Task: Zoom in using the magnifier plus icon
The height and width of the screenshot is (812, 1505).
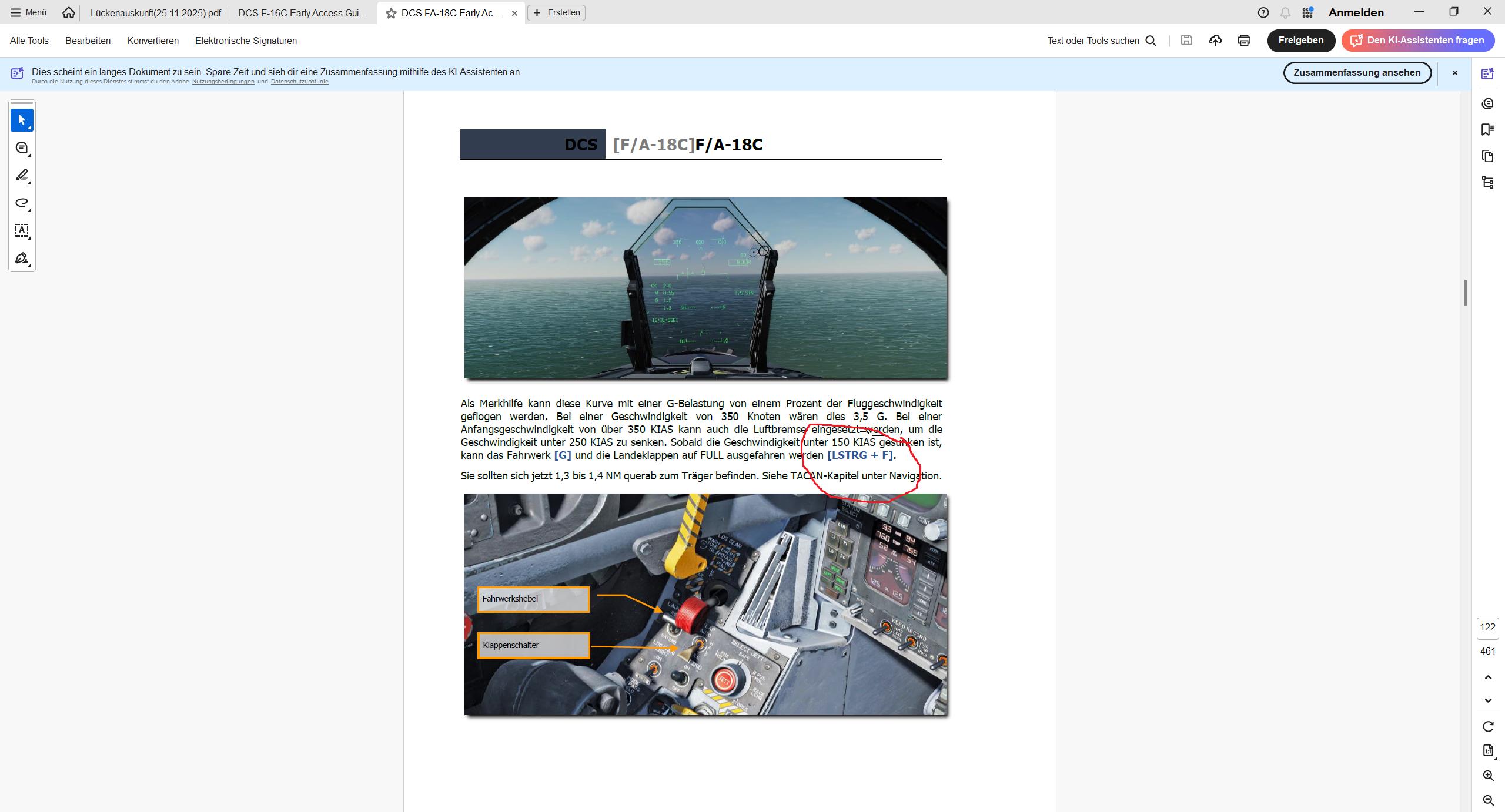Action: coord(1488,776)
